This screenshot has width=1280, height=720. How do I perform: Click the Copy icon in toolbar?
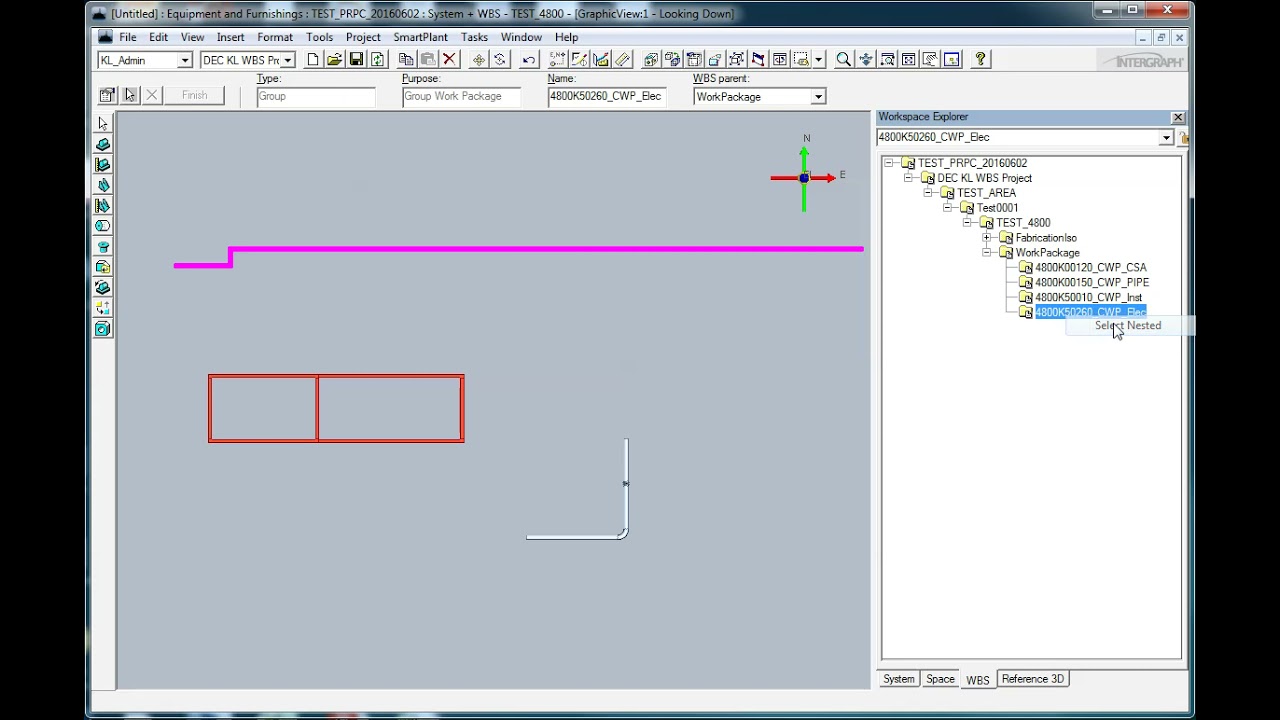click(406, 60)
